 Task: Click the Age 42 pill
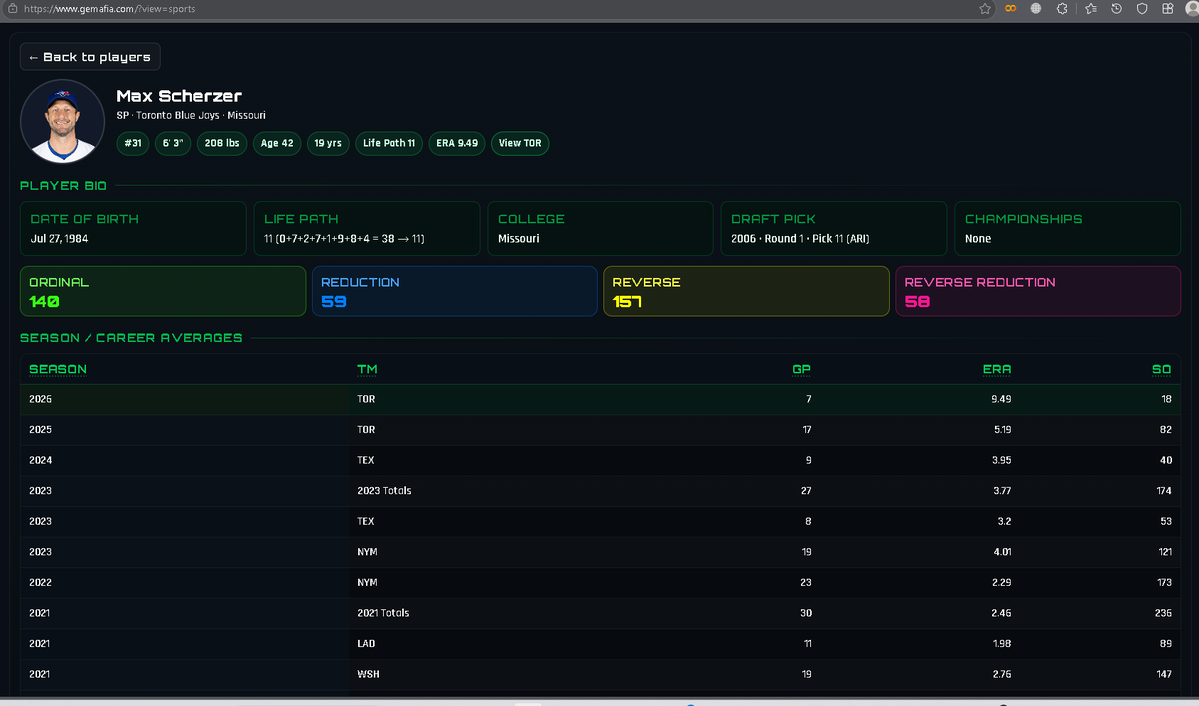[x=277, y=143]
